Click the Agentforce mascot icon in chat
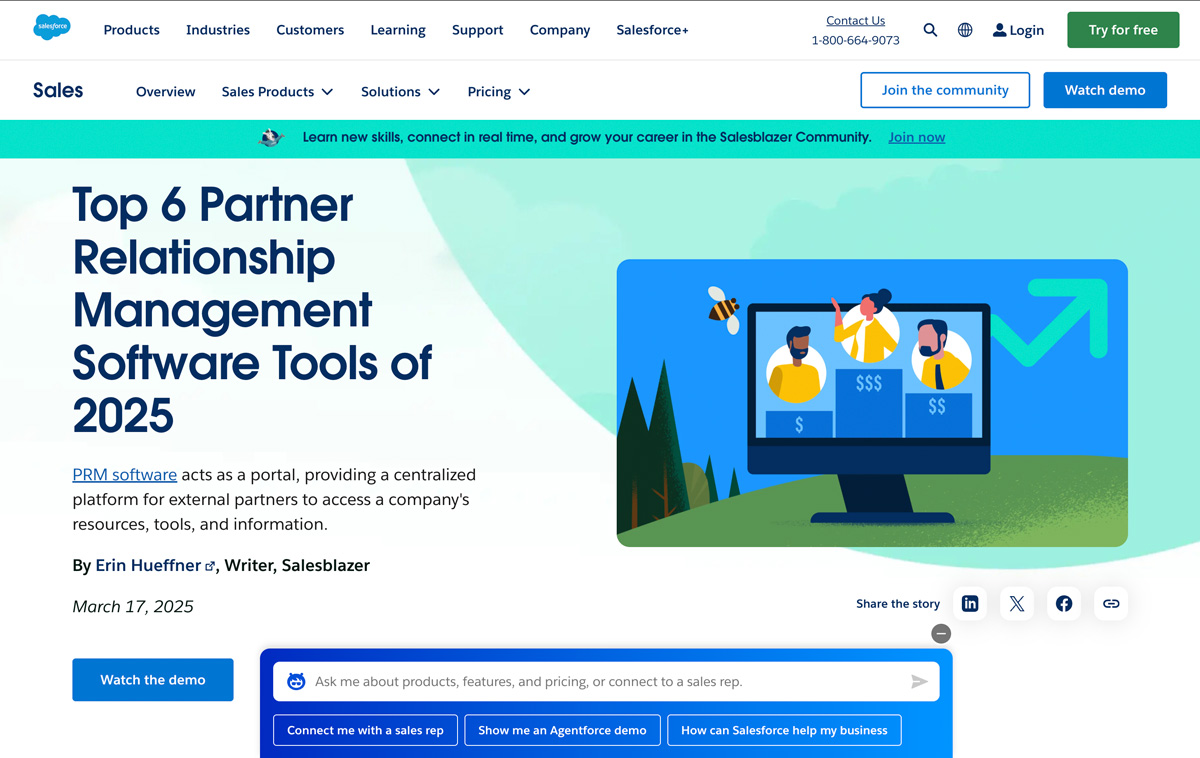Viewport: 1200px width, 758px height. click(295, 680)
